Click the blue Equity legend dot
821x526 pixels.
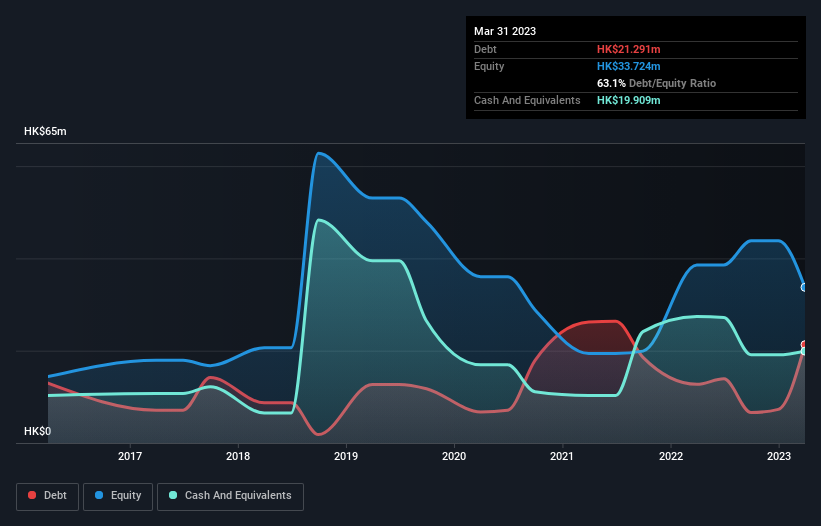coord(99,495)
